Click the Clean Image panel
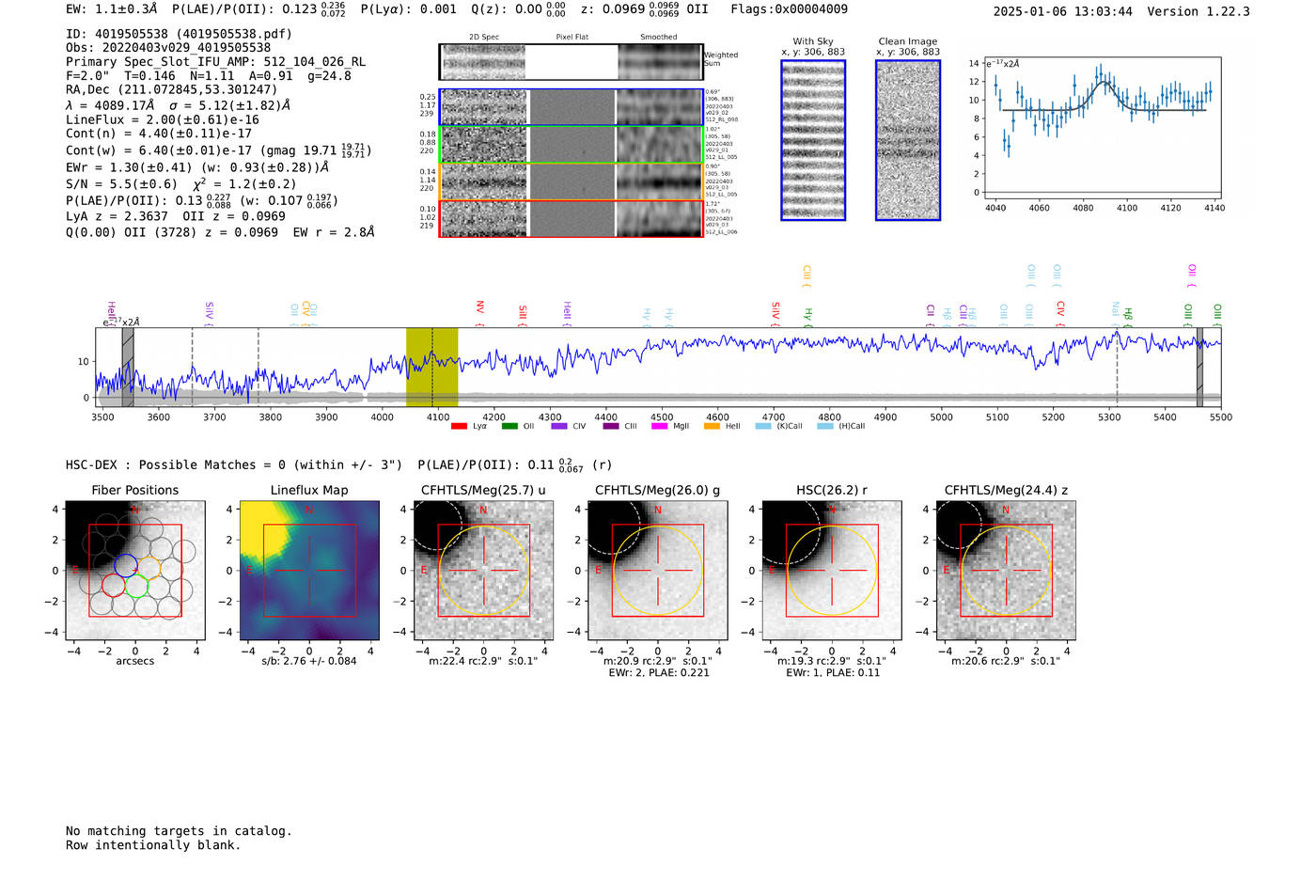 point(908,140)
